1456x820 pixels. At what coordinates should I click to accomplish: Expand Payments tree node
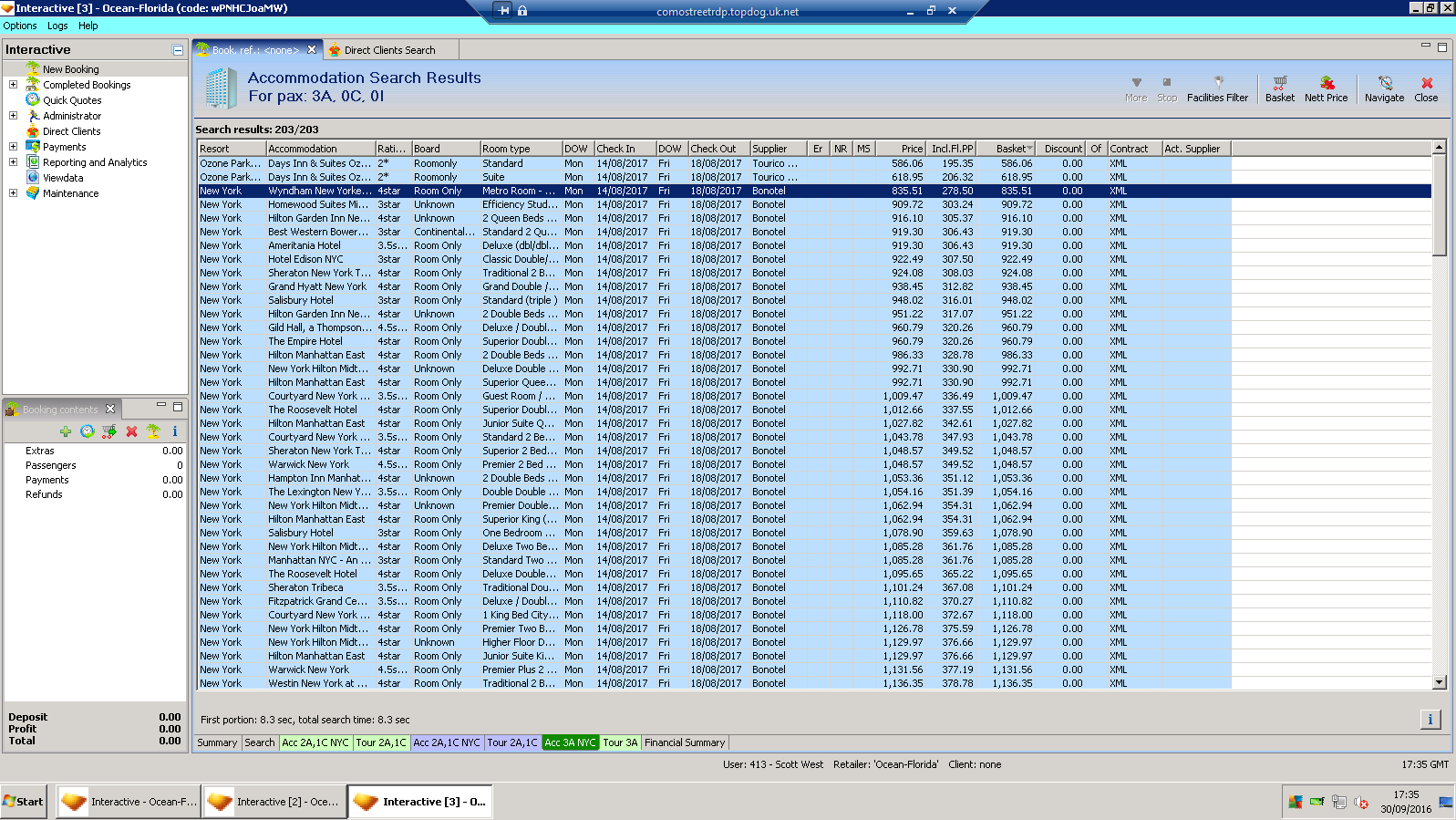tap(13, 147)
